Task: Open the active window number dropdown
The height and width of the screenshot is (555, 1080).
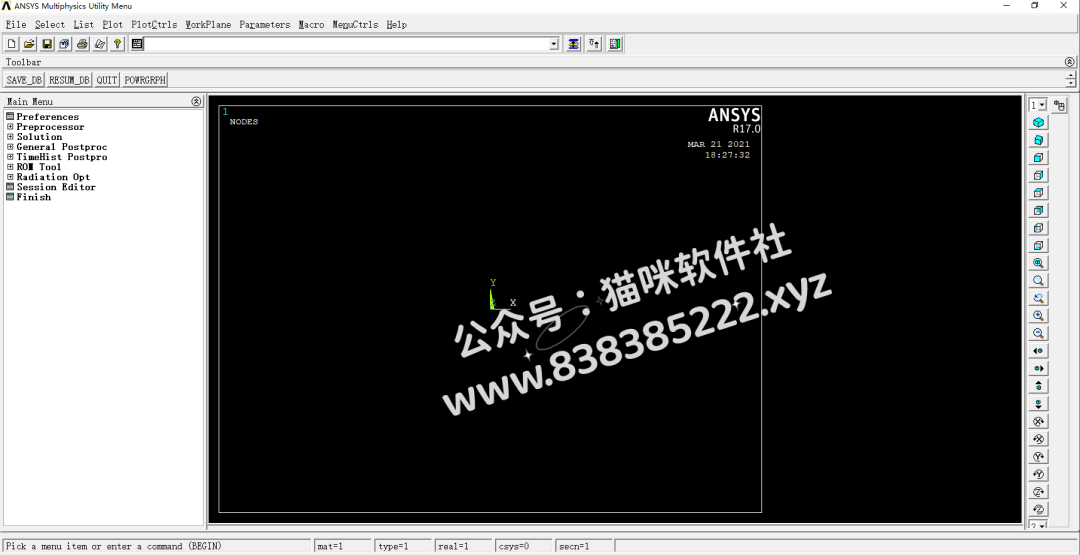Action: tap(1043, 105)
